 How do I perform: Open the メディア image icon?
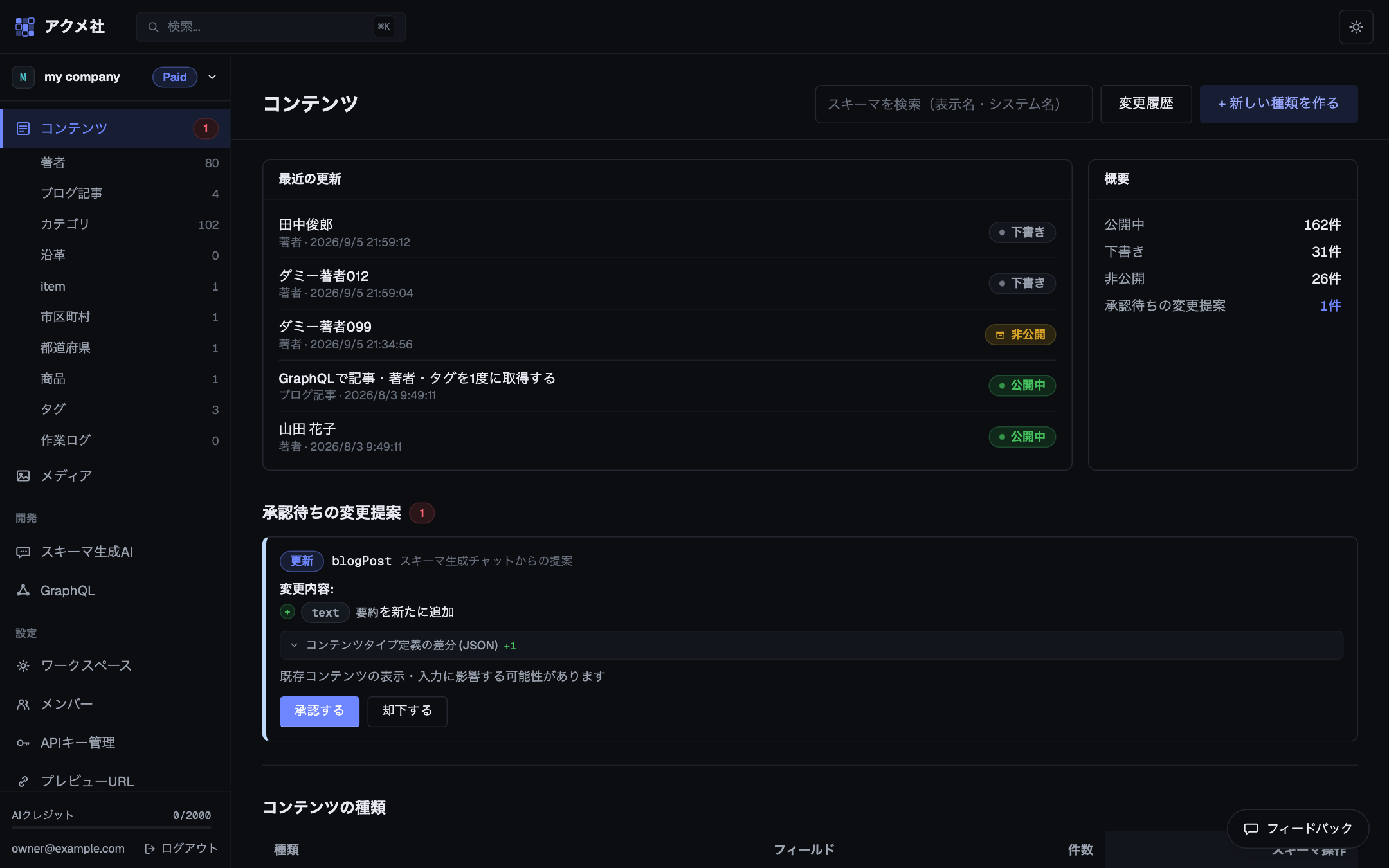(x=23, y=476)
